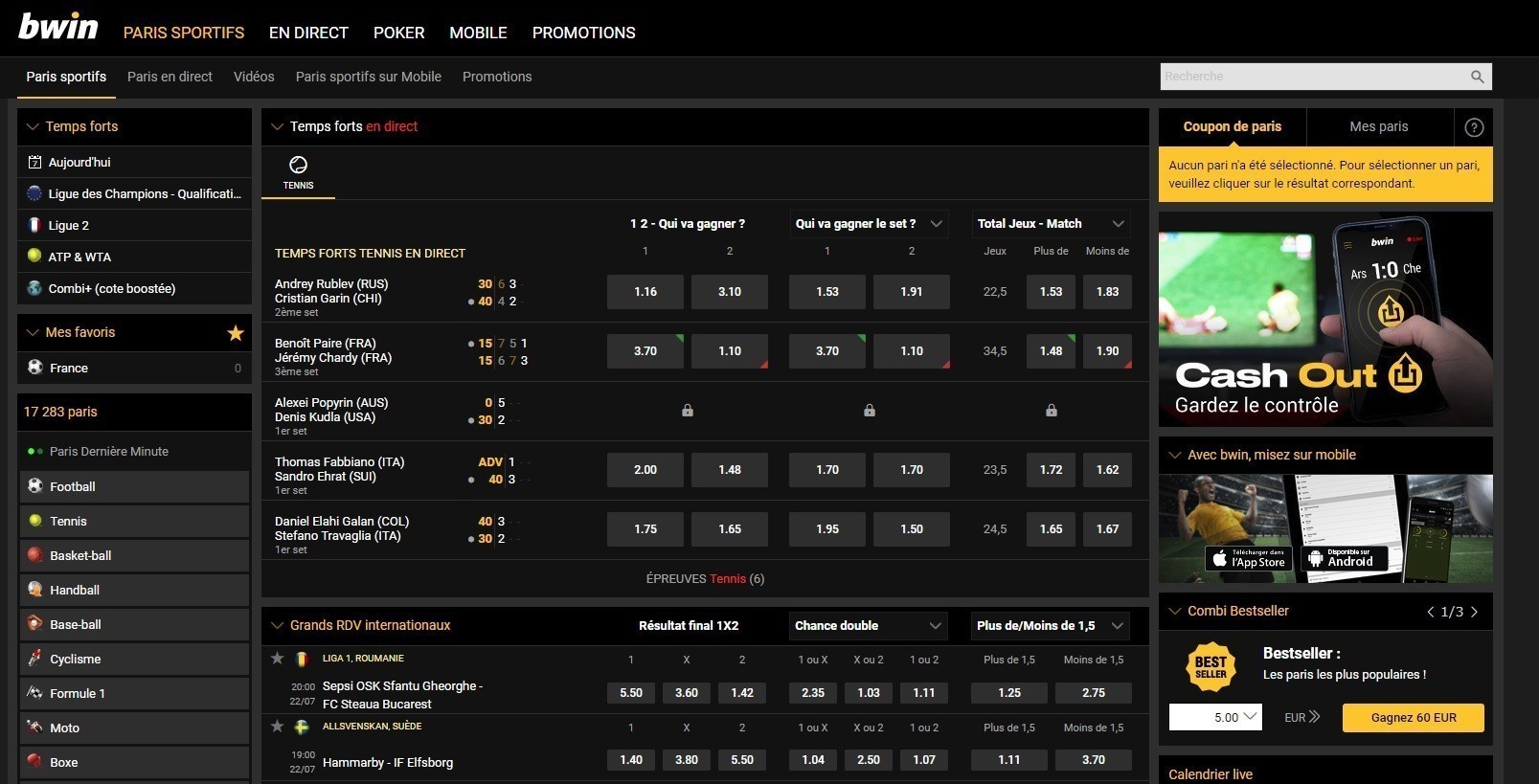The width and height of the screenshot is (1539, 784).
Task: Click the Cash Out promo banner
Action: (x=1325, y=319)
